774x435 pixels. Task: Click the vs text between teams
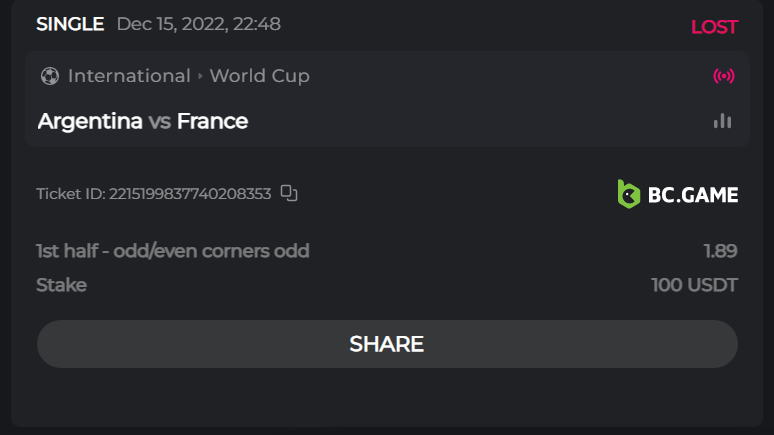[159, 122]
